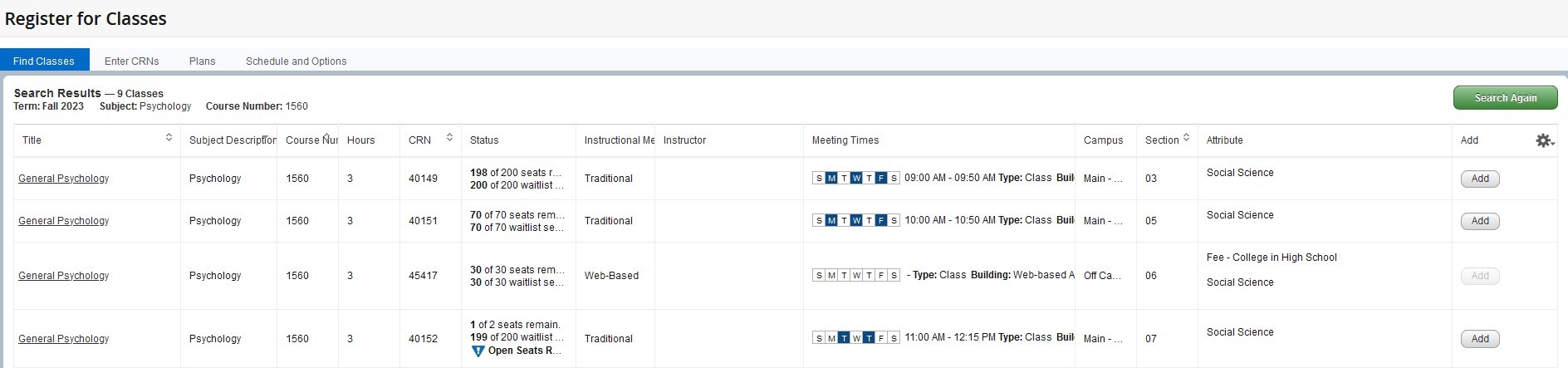The height and width of the screenshot is (368, 1568).
Task: Sort by Course Number column arrows
Action: (x=326, y=138)
